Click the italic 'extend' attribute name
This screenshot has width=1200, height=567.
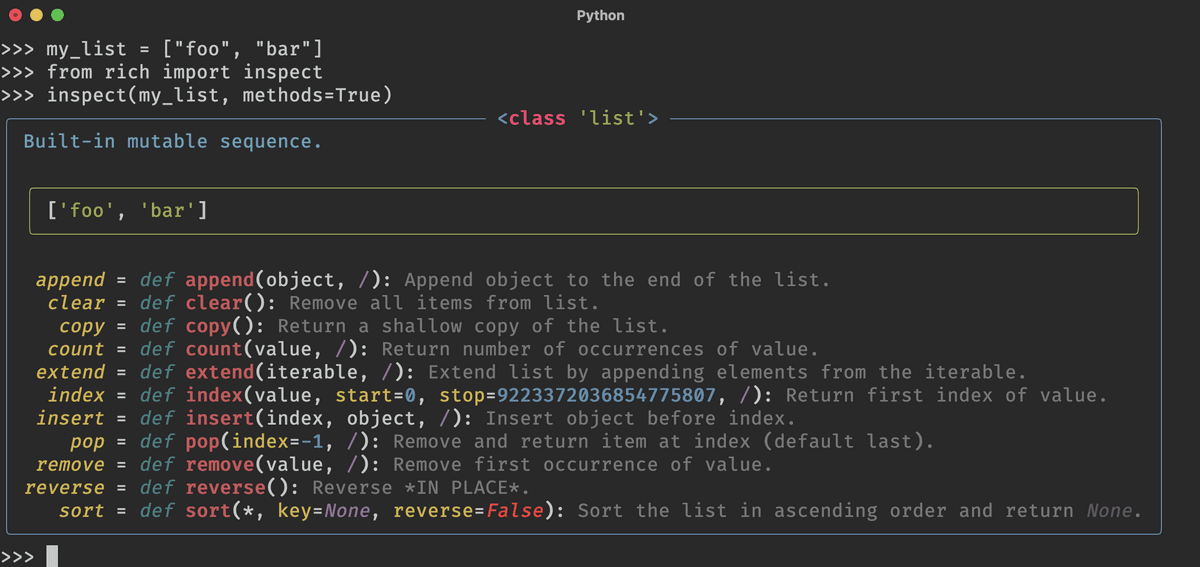tap(70, 372)
